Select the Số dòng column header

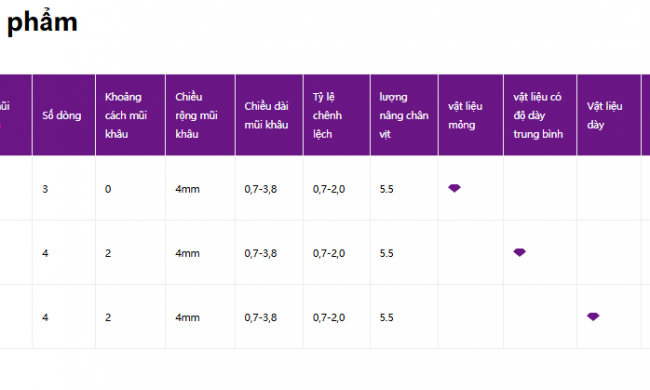coord(64,115)
